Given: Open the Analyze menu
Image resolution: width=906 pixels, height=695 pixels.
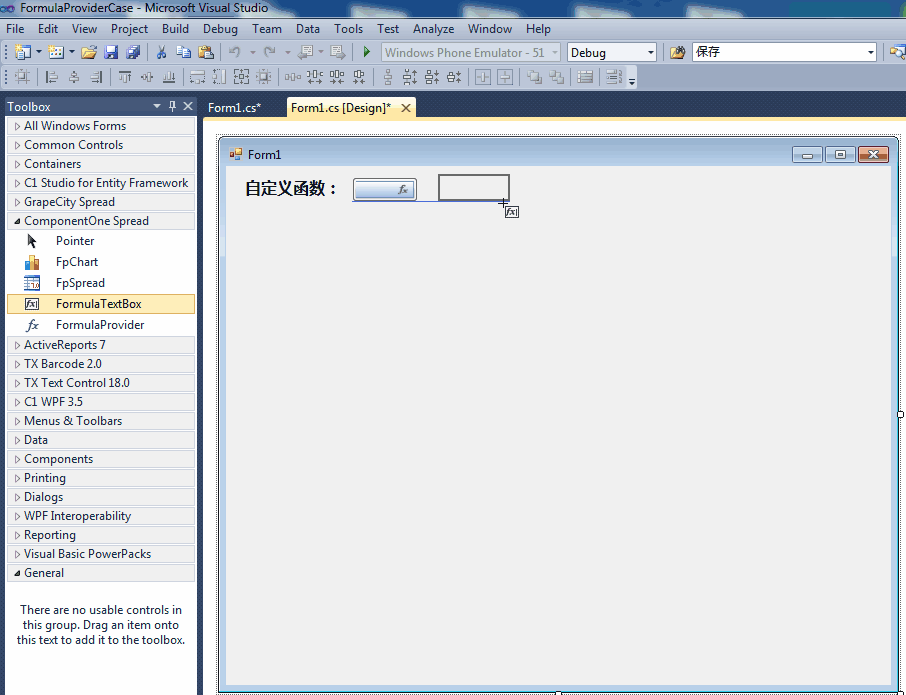Looking at the screenshot, I should [433, 29].
